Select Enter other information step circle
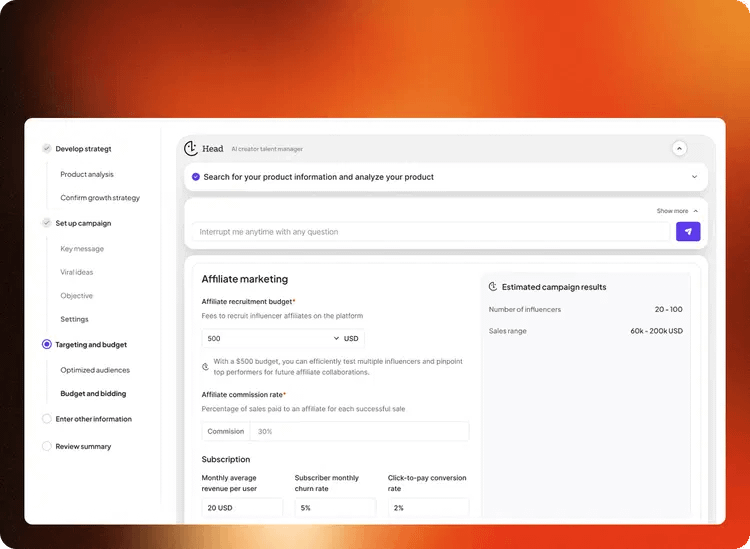Image resolution: width=750 pixels, height=549 pixels. [46, 419]
